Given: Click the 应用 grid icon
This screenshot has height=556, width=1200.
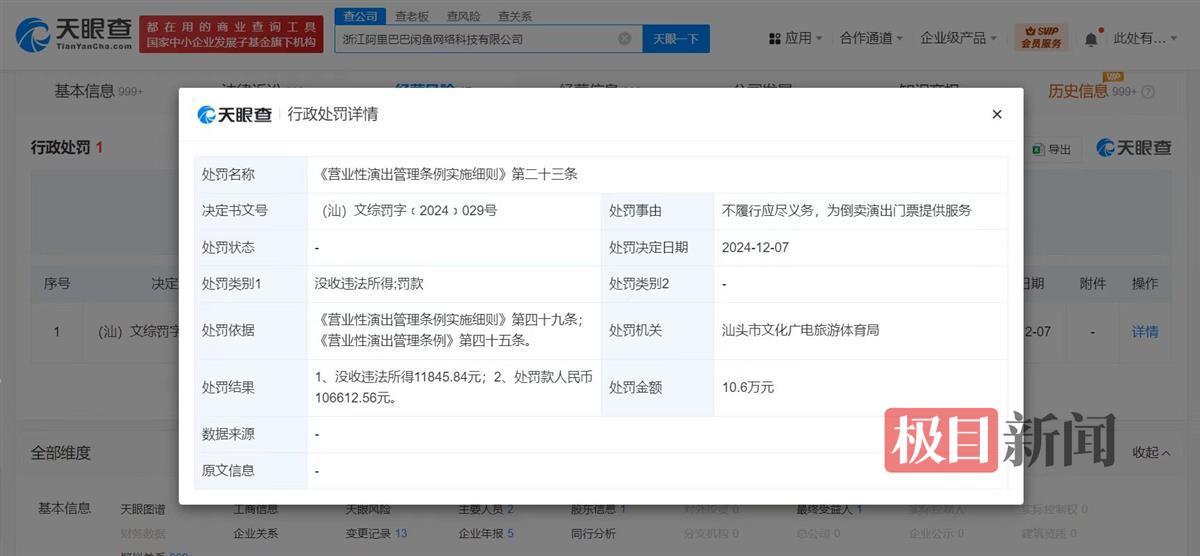Looking at the screenshot, I should [774, 38].
